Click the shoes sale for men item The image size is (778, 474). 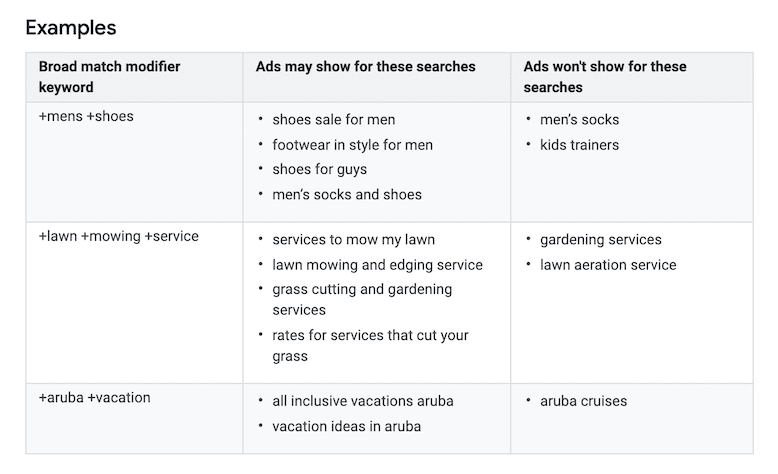tap(333, 120)
